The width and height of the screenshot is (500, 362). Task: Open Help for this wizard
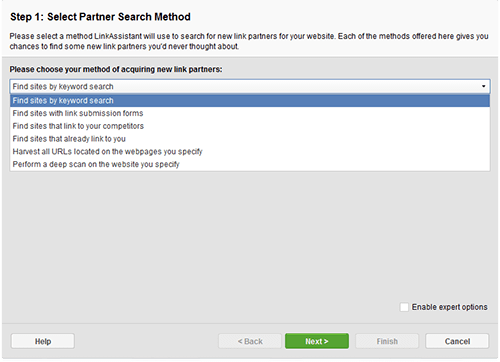click(x=43, y=341)
